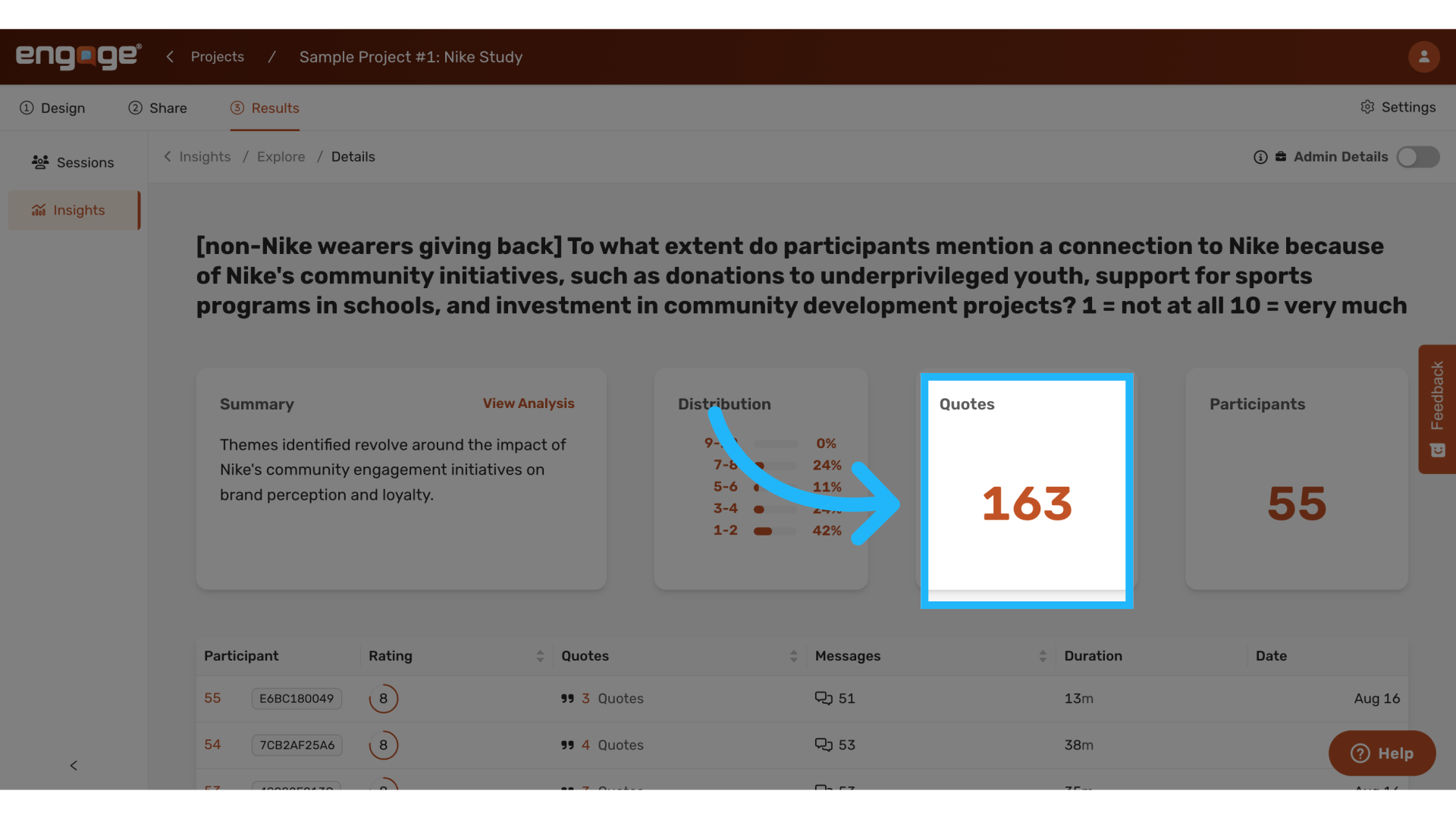Click Sample Project #1: Nike Study title
This screenshot has width=1456, height=819.
[x=411, y=57]
